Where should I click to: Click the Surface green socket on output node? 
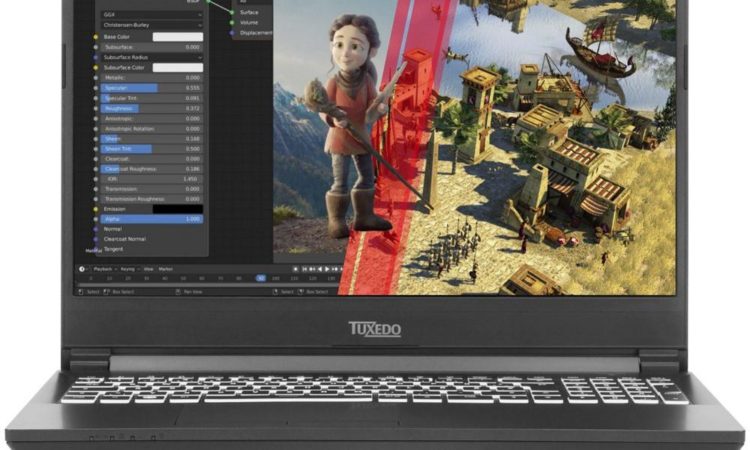[x=232, y=12]
